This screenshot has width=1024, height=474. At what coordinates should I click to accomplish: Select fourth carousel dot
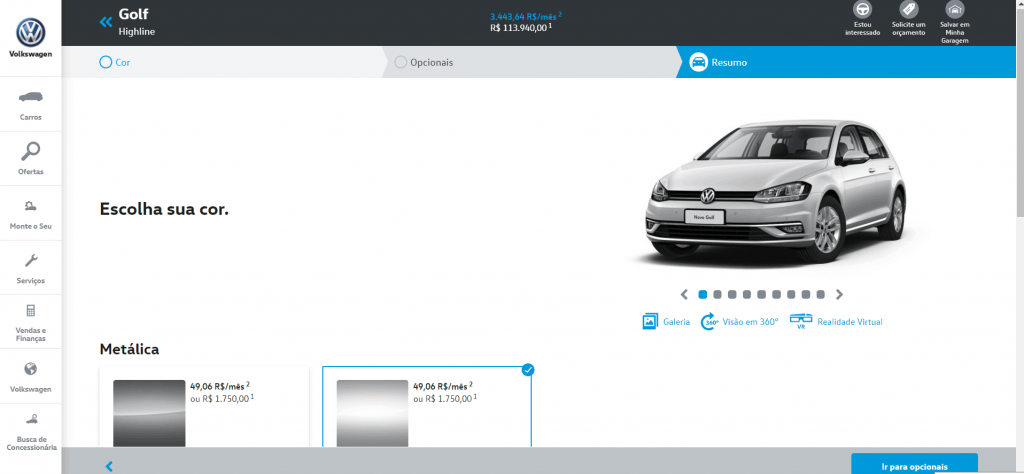click(746, 294)
